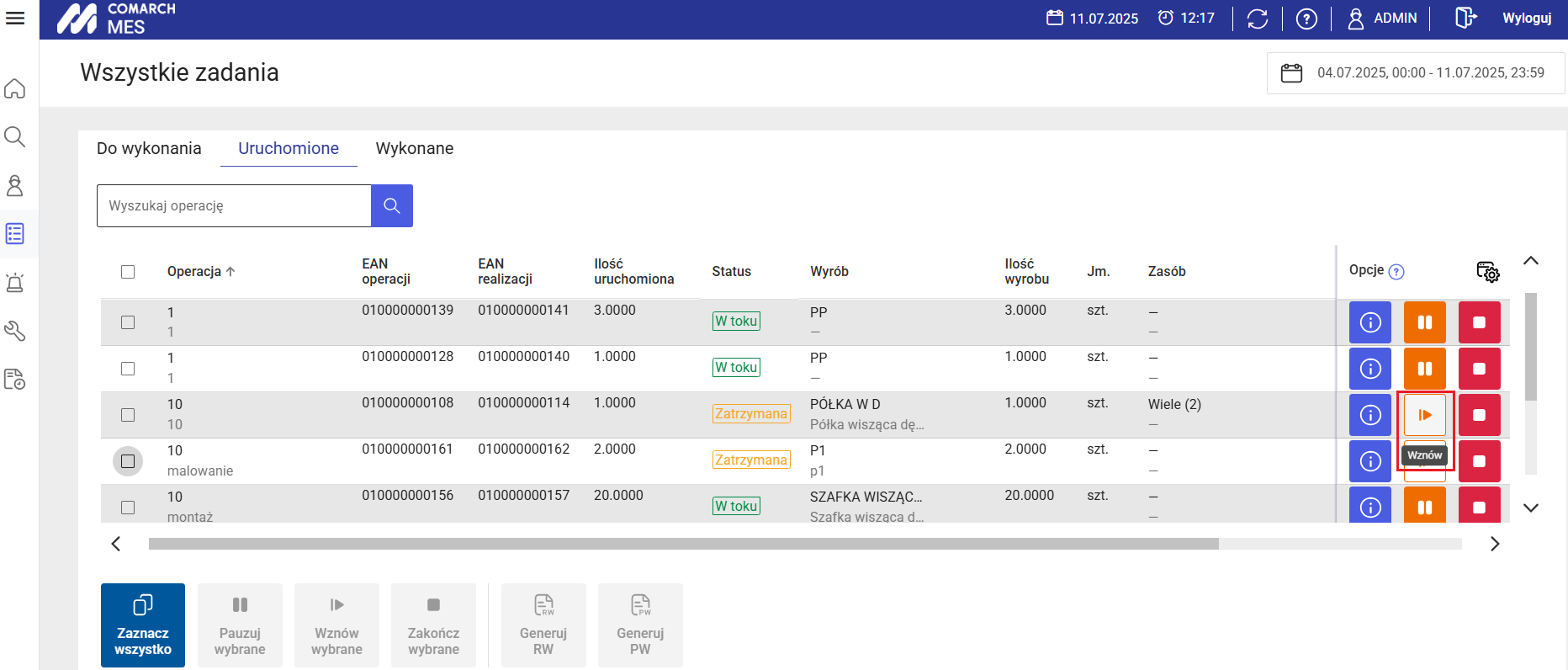Open the hamburger main menu

click(x=15, y=18)
